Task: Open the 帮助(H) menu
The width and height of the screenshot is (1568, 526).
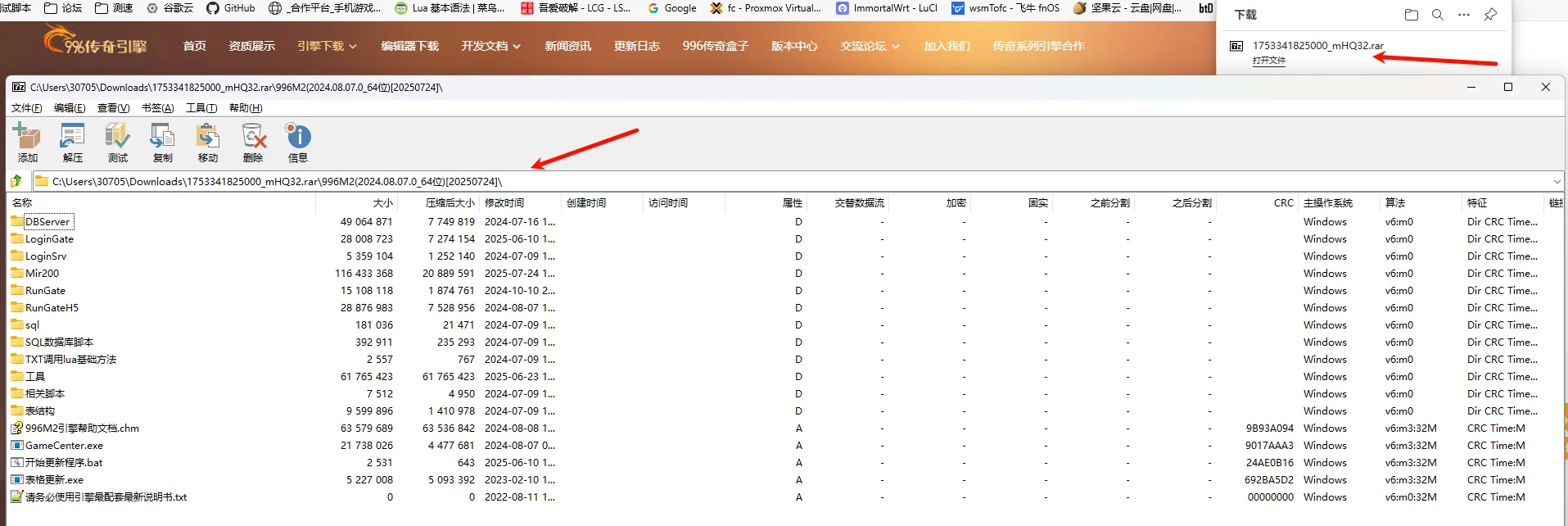Action: (246, 108)
